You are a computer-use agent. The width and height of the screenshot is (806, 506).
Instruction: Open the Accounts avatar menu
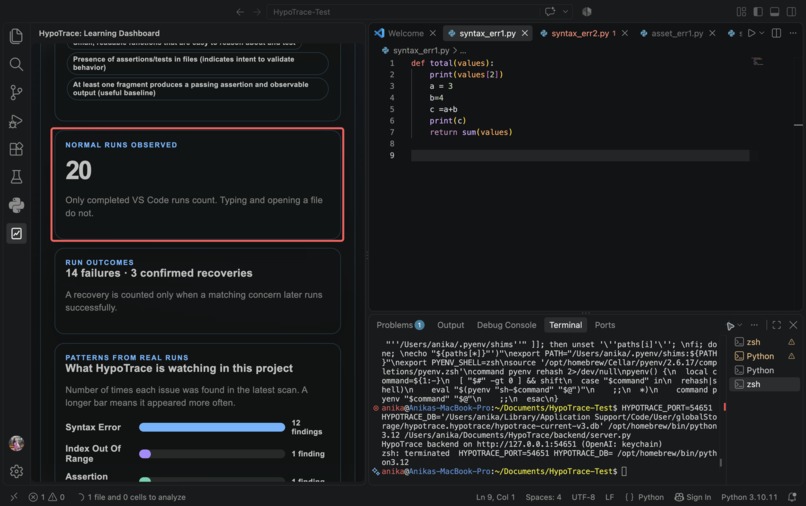16,443
